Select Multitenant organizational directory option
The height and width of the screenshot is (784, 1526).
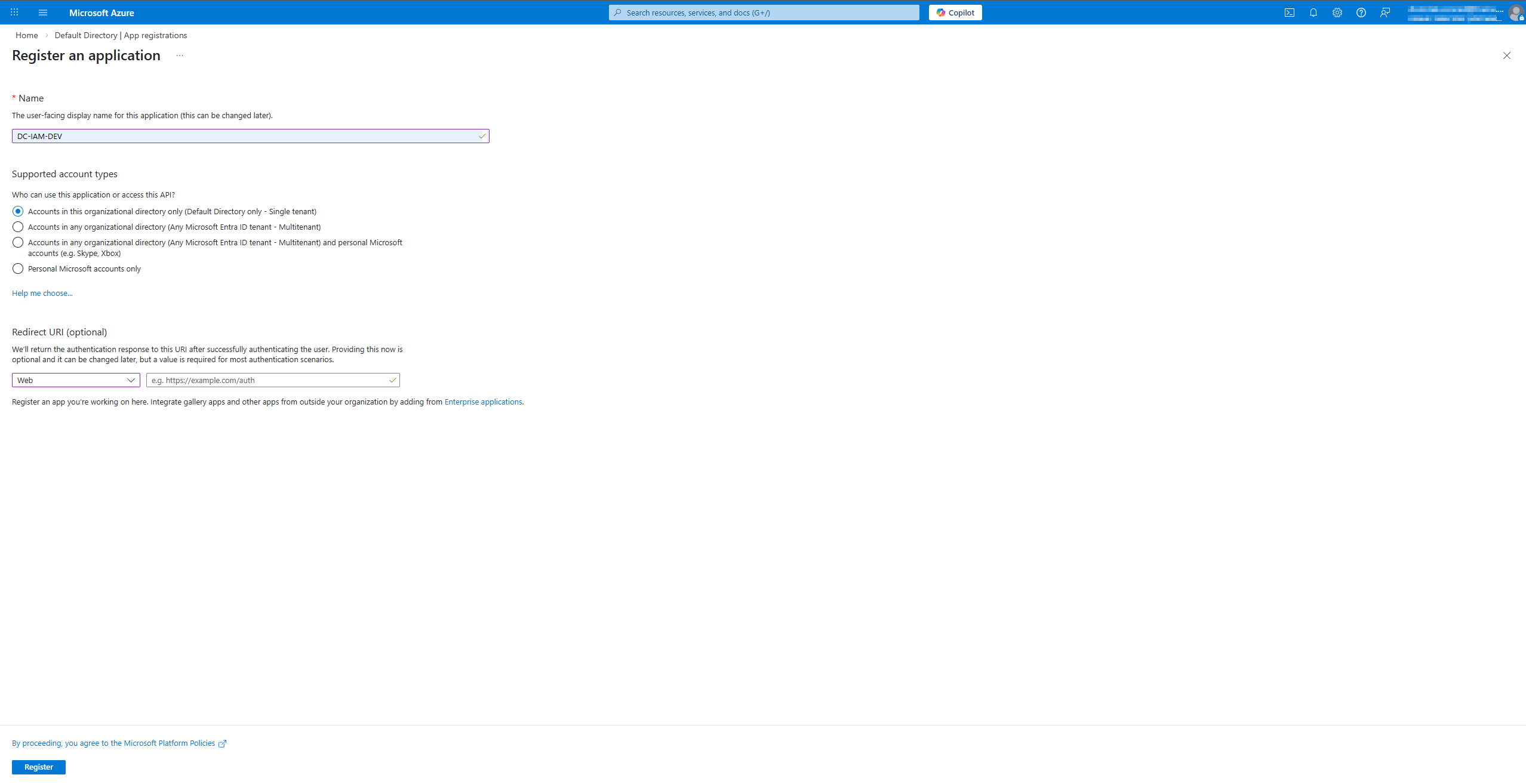pyautogui.click(x=18, y=227)
